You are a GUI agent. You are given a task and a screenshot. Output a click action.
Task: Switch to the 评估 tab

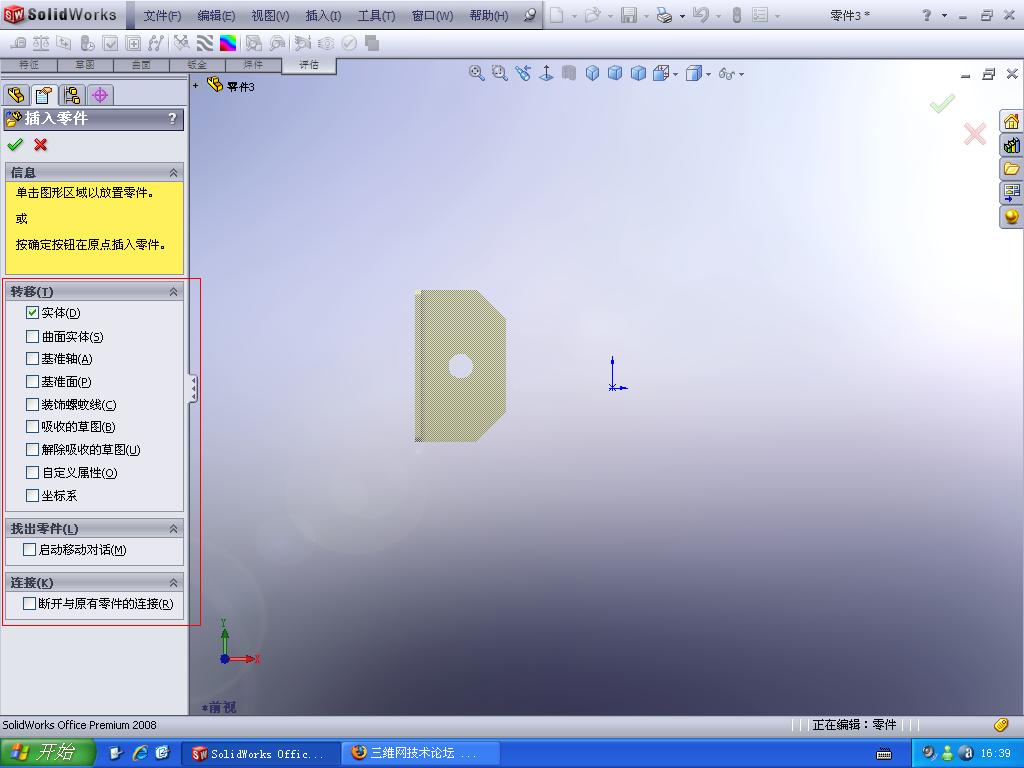309,65
